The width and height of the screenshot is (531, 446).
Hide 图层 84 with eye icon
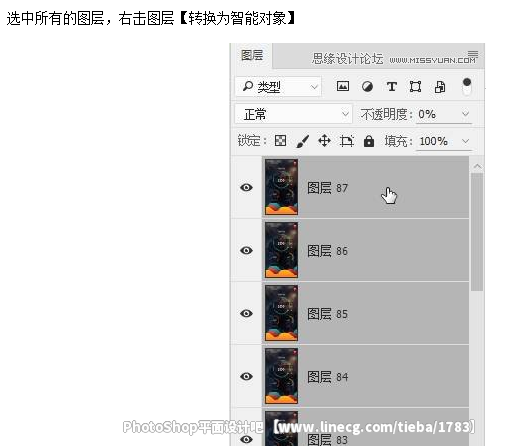pos(247,376)
